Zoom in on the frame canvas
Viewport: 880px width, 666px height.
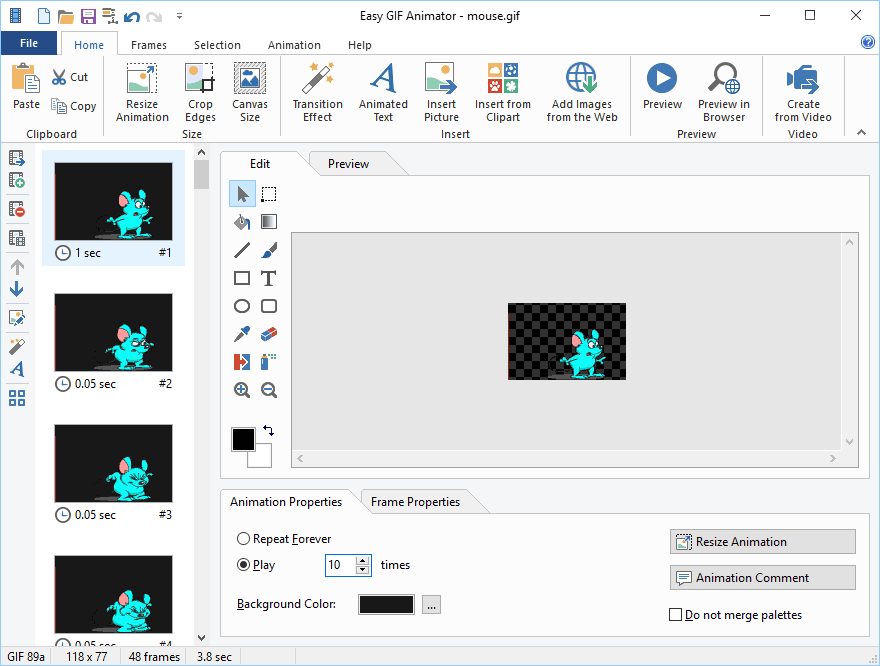pos(241,389)
